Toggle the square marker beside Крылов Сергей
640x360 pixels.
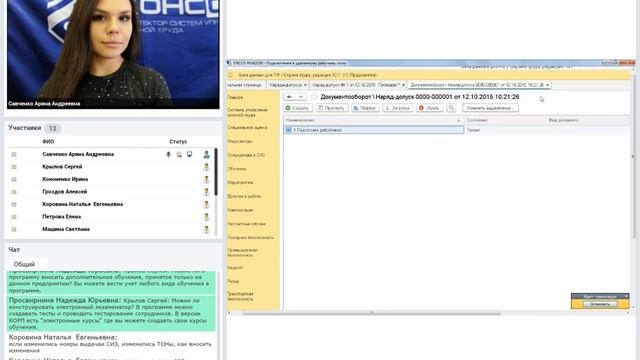[x=14, y=167]
